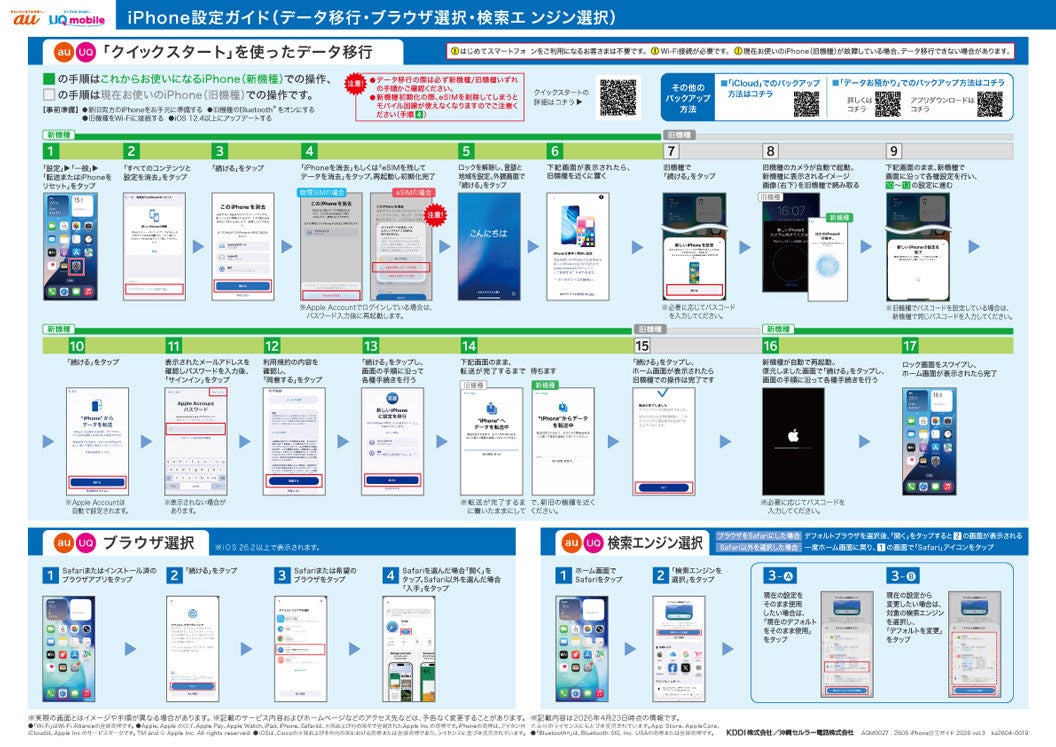
Task: Click the final home screen thumbnail in step 17
Action: coord(929,441)
